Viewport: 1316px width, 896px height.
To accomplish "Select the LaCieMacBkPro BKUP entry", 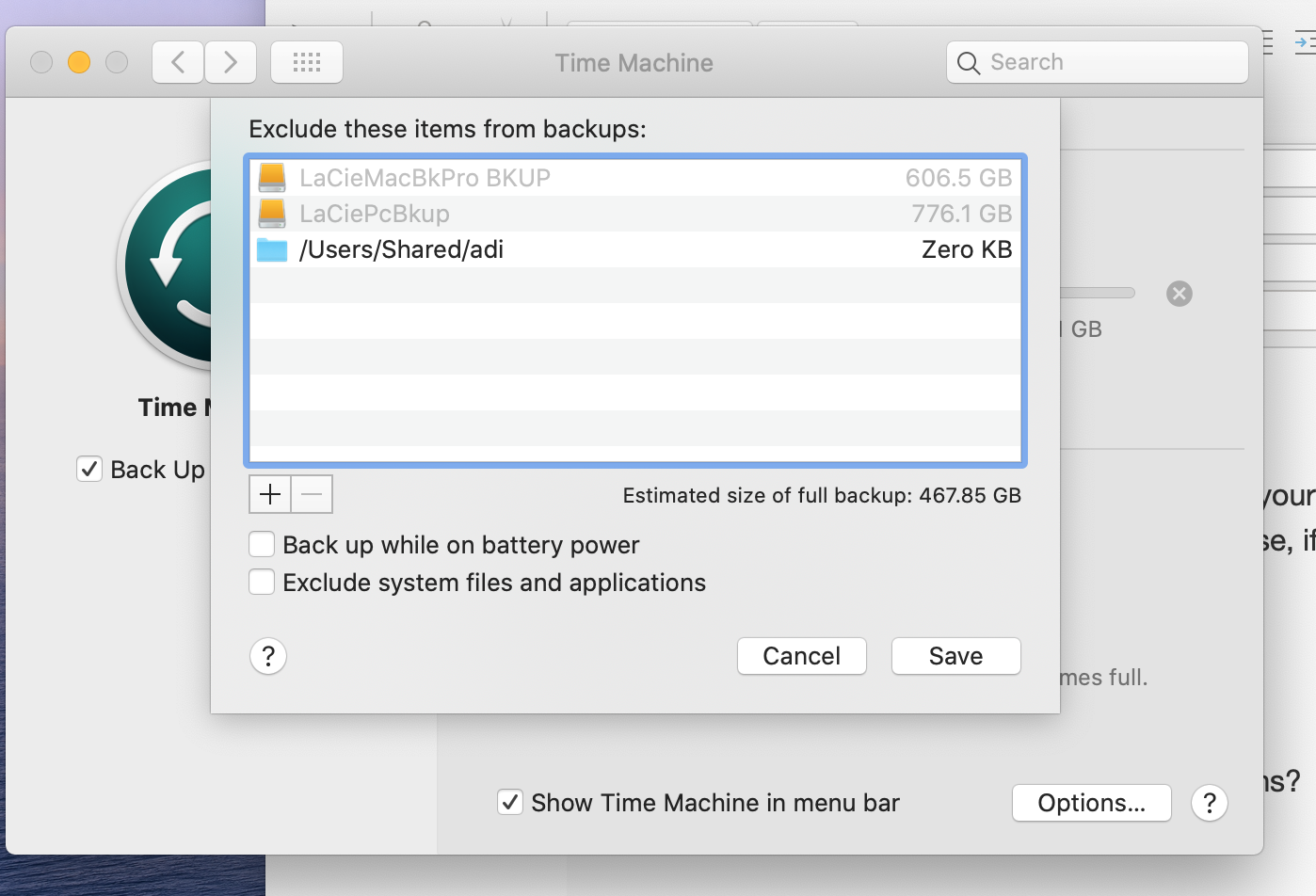I will click(635, 178).
